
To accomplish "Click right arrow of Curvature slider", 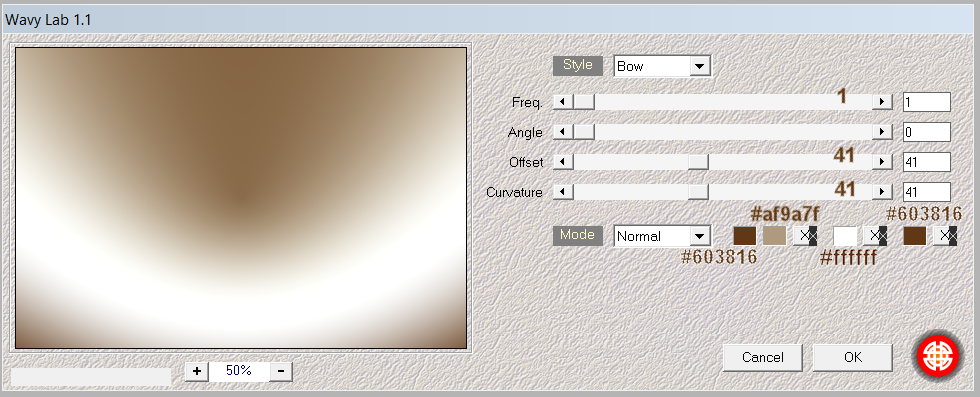I will point(882,192).
